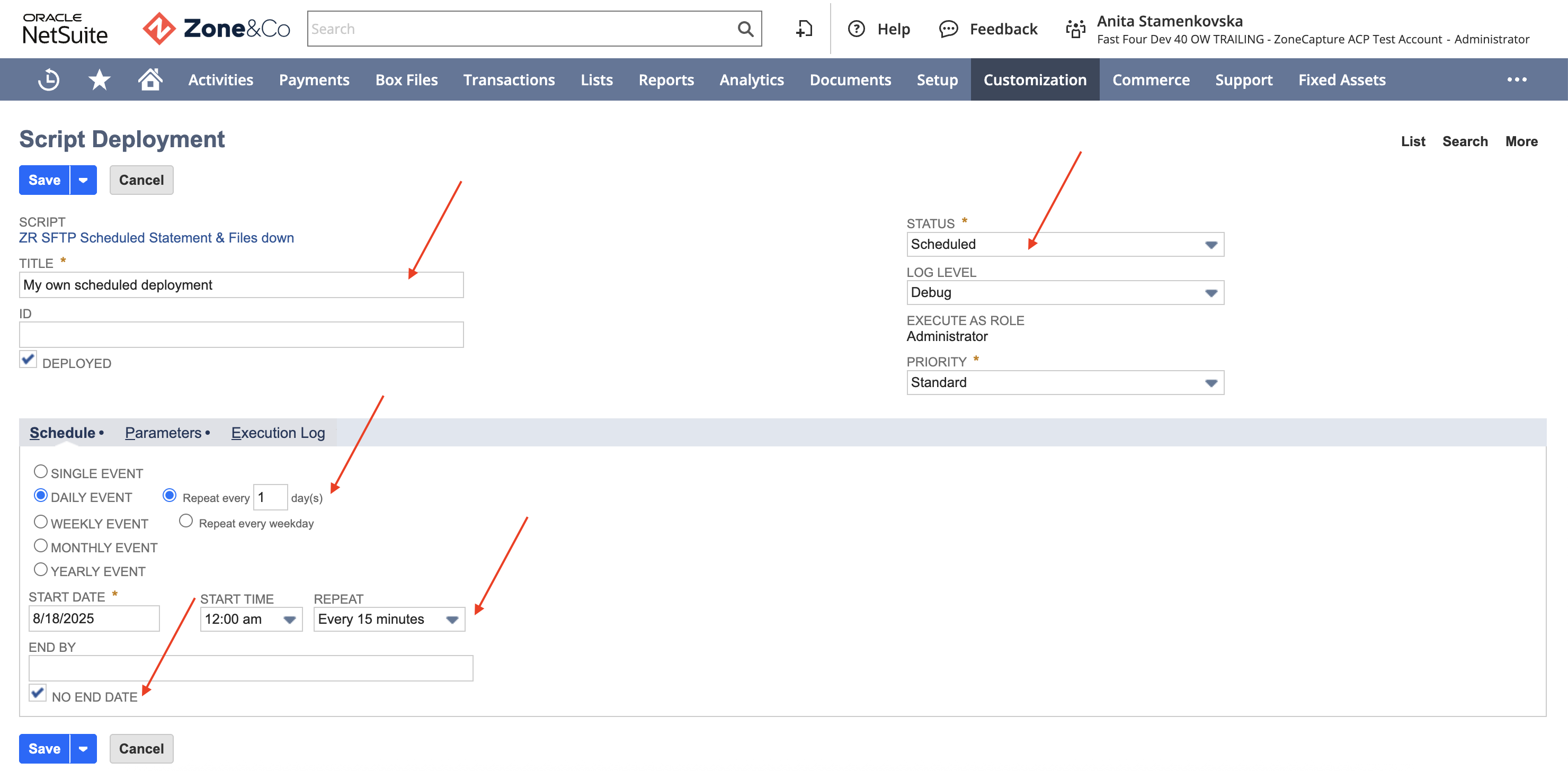Screen dimensions: 1568x771
Task: Go to the Home house icon
Action: (150, 79)
